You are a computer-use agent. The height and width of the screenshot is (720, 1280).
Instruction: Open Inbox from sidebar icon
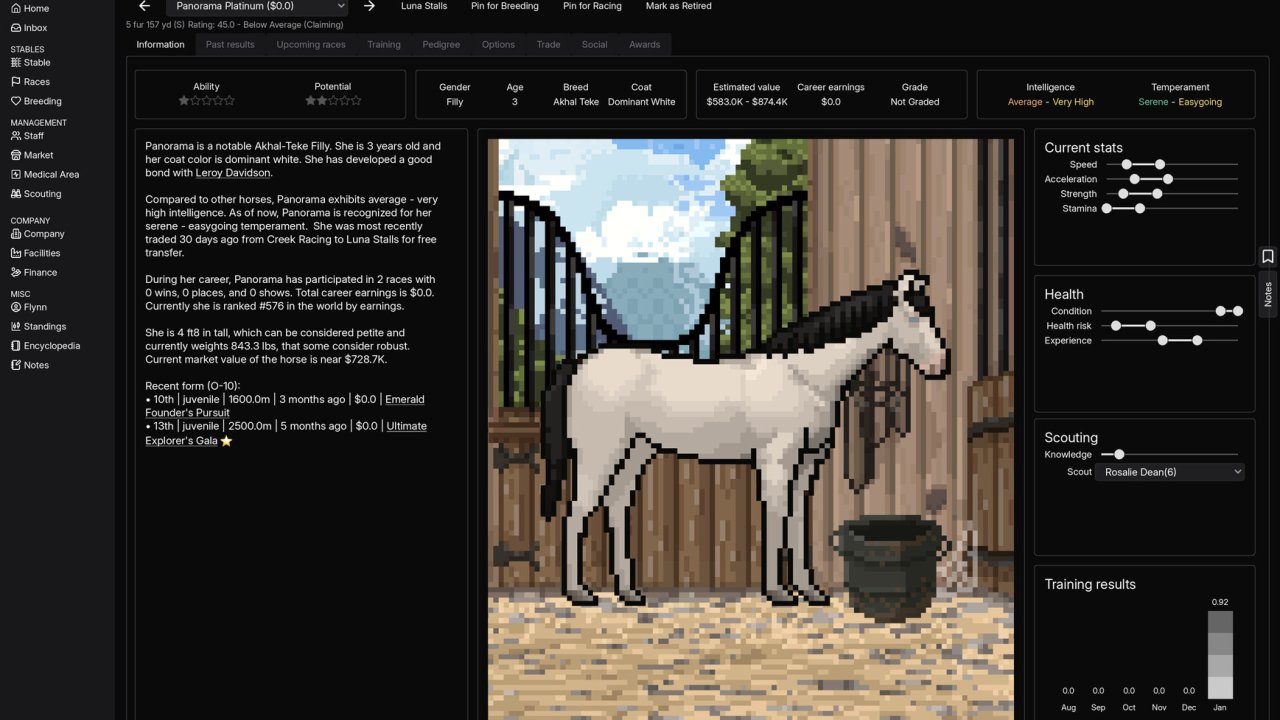click(16, 28)
